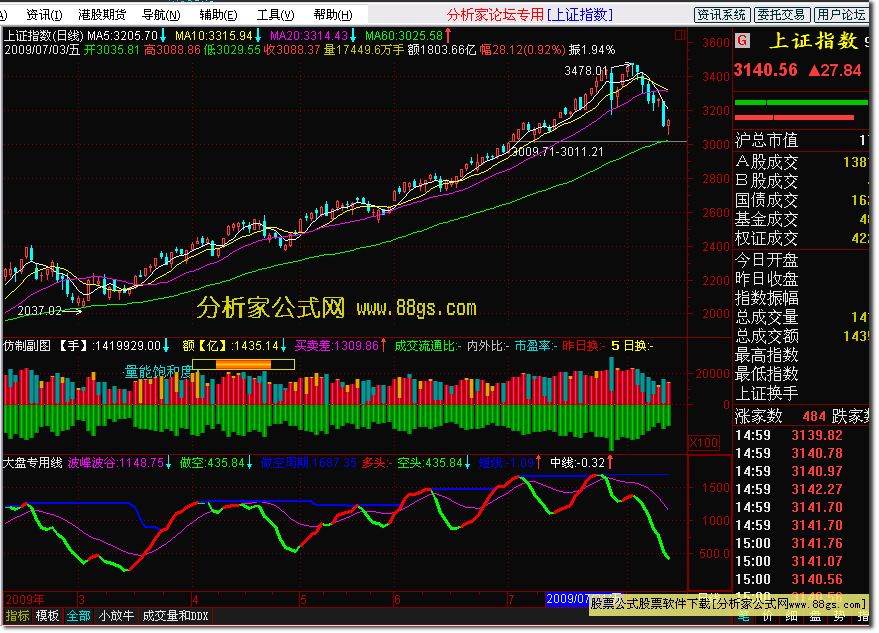Click the 国债成交 row
879x633 pixels.
[802, 200]
